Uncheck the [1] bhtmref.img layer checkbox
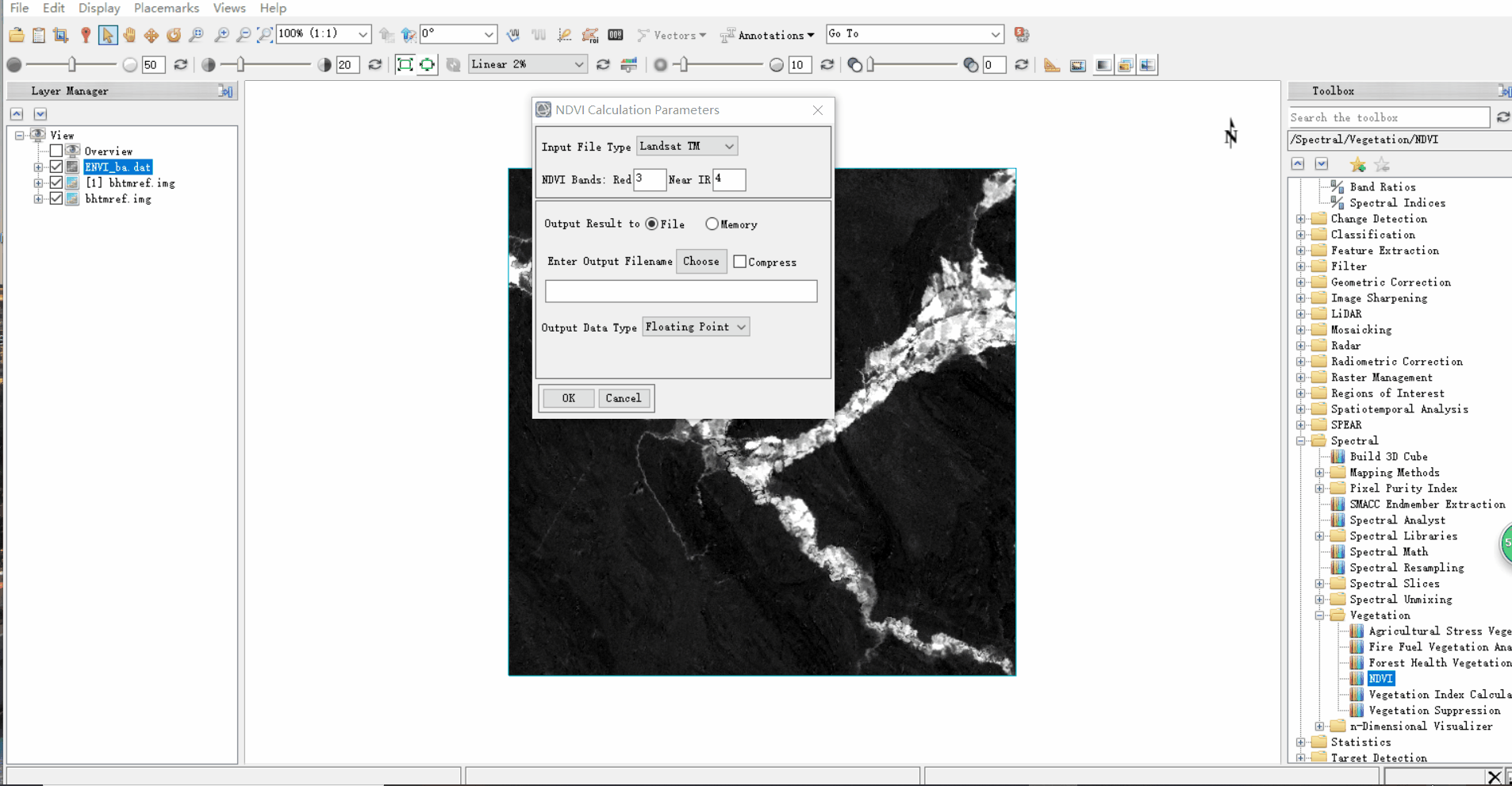1512x786 pixels. click(56, 182)
